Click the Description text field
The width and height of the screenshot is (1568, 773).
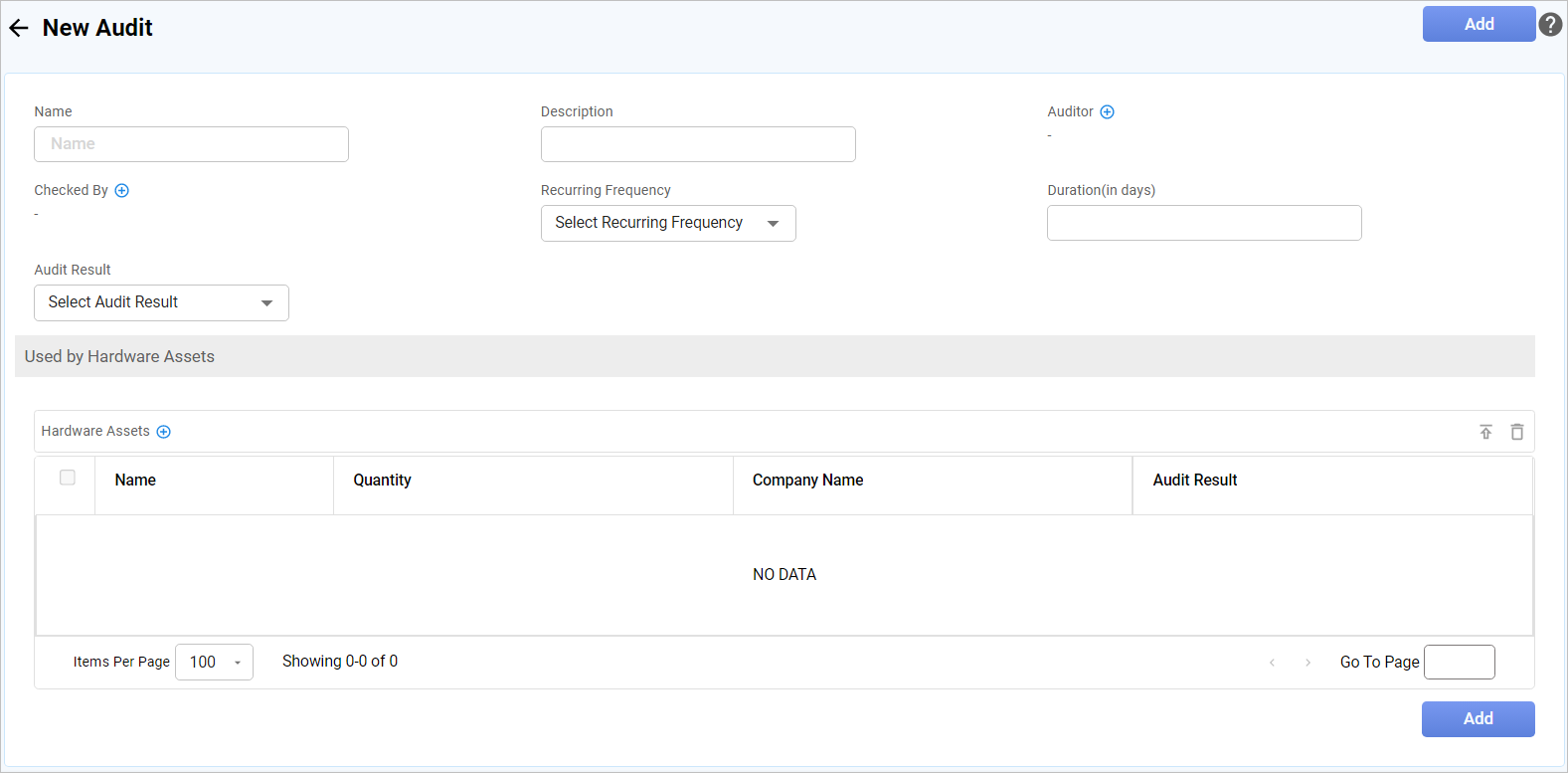coord(697,144)
